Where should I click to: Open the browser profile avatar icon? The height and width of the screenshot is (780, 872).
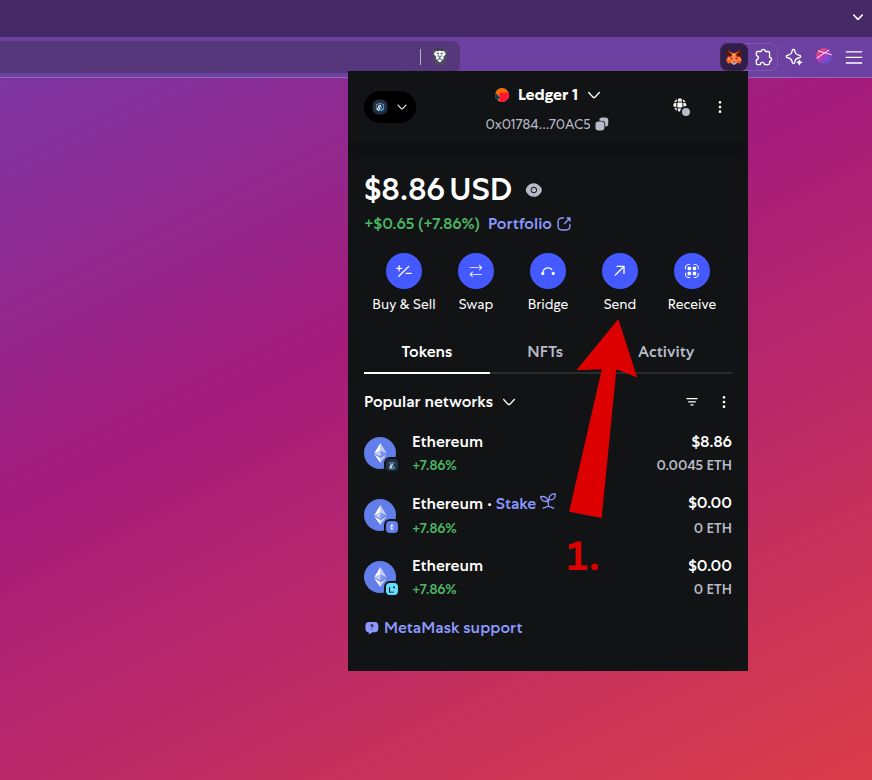coord(824,56)
